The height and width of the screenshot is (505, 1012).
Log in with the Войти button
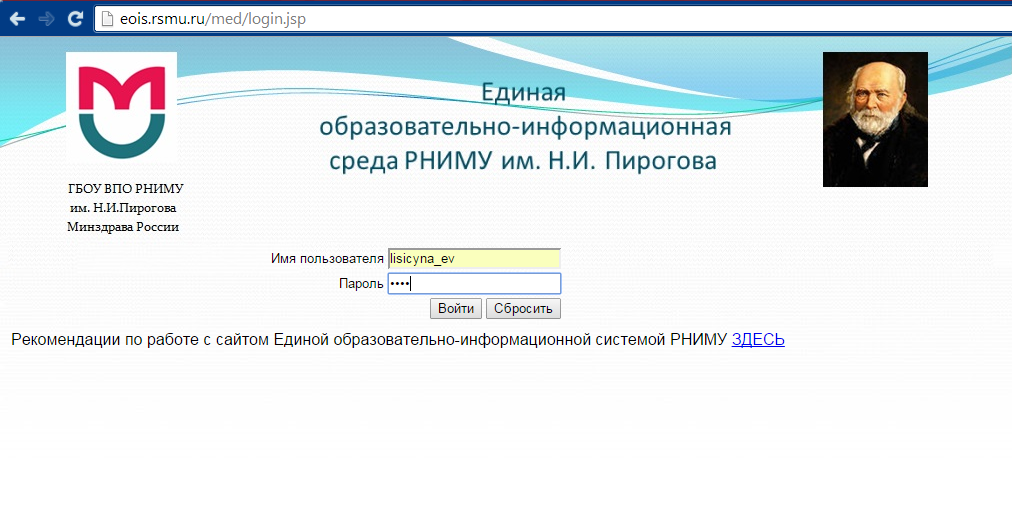tap(456, 309)
